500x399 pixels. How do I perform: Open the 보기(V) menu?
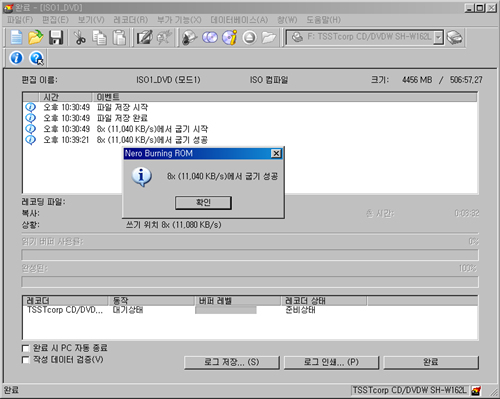click(x=91, y=20)
